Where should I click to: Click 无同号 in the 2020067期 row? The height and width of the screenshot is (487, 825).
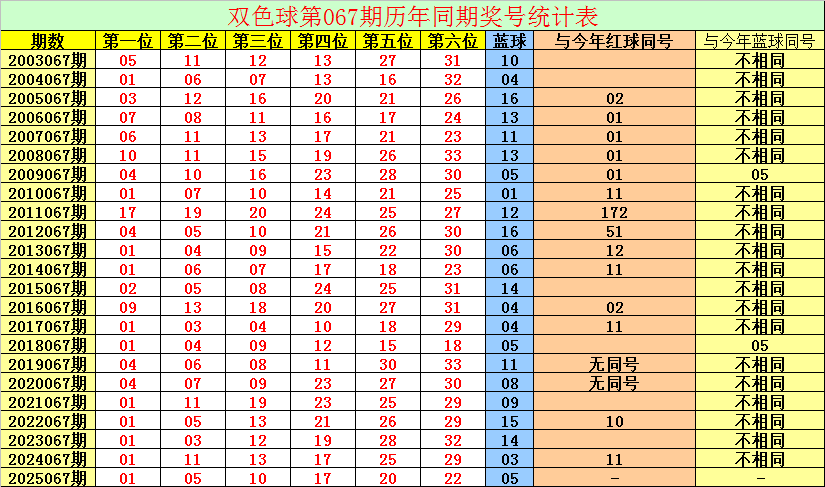click(x=614, y=383)
